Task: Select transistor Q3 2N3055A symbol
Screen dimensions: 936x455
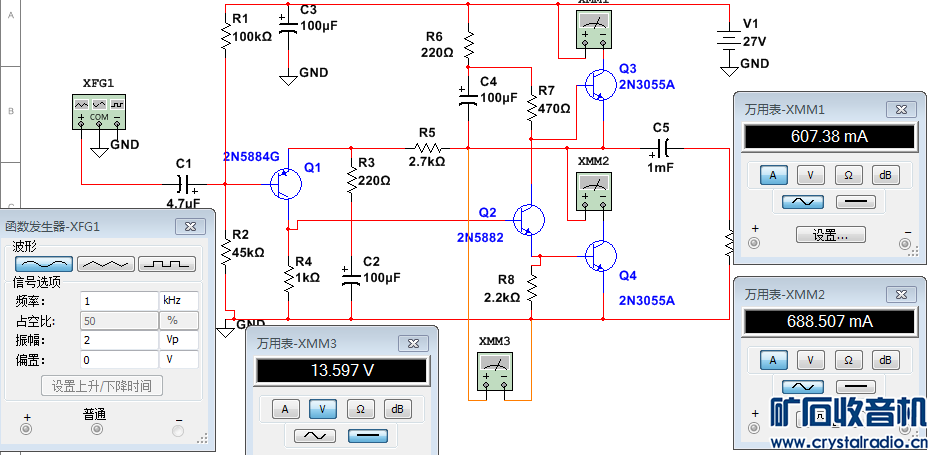Action: pyautogui.click(x=601, y=85)
